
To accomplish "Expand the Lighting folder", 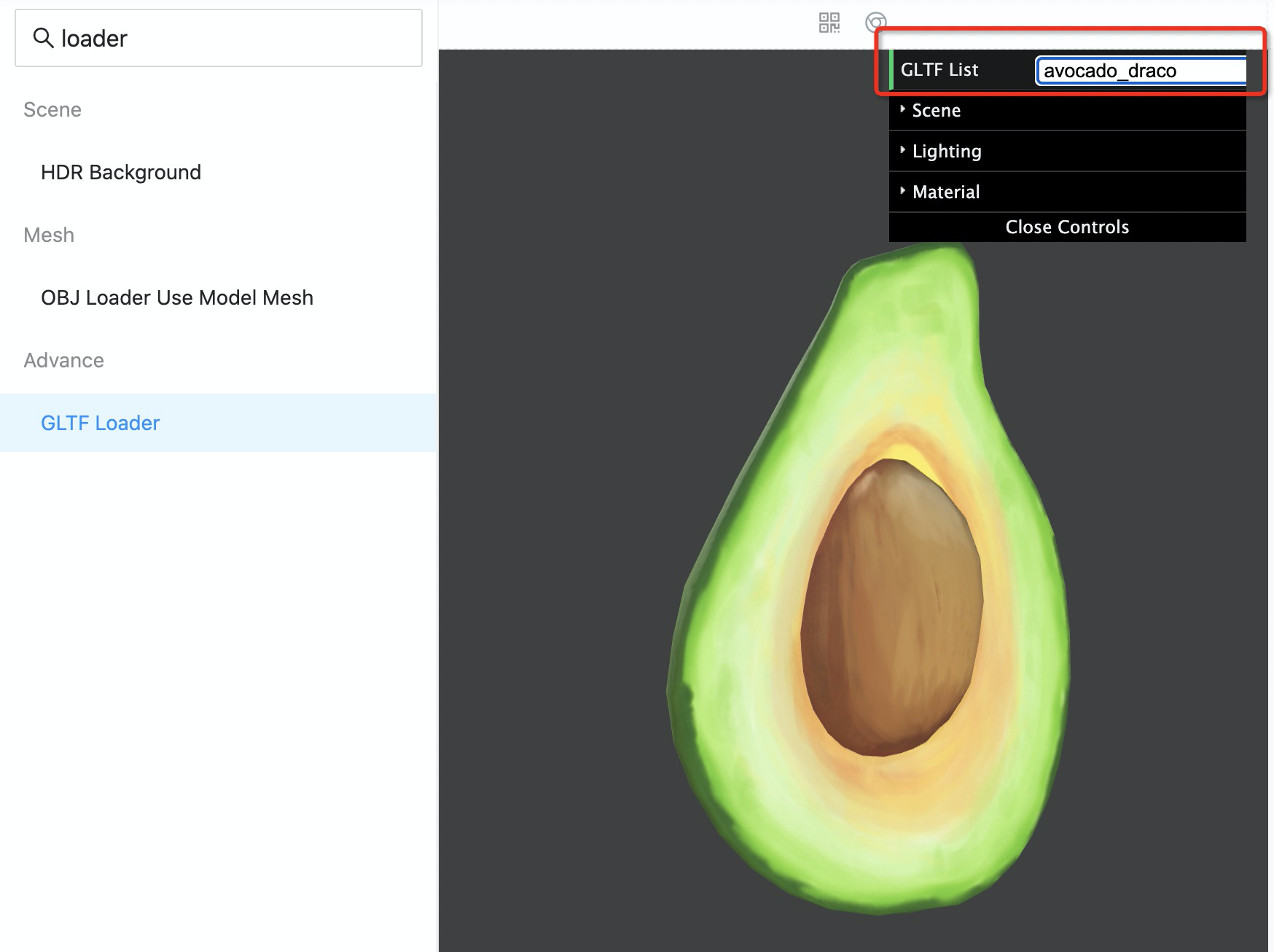I will click(x=1067, y=152).
